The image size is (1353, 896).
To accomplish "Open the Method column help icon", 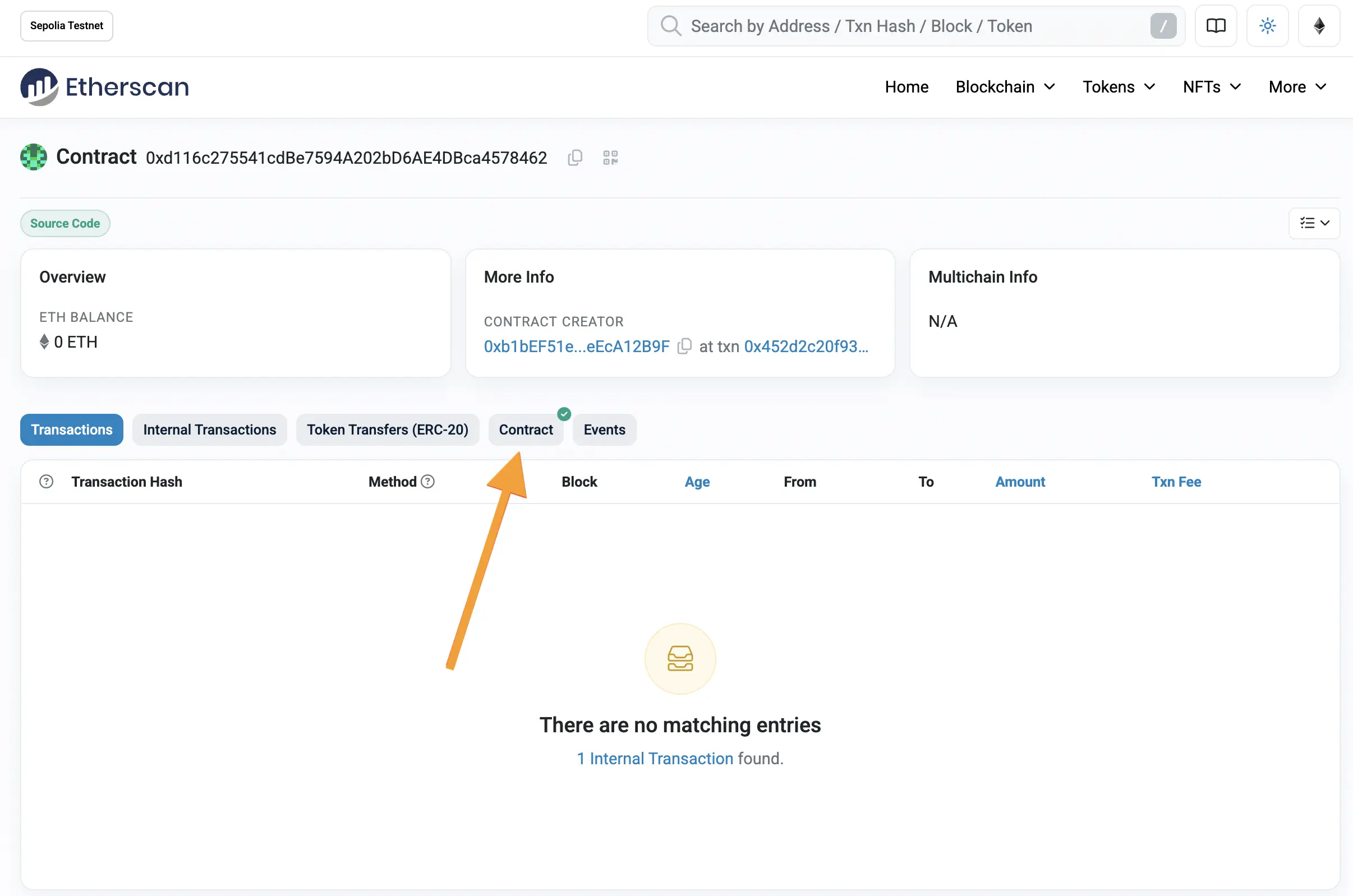I will tap(429, 481).
